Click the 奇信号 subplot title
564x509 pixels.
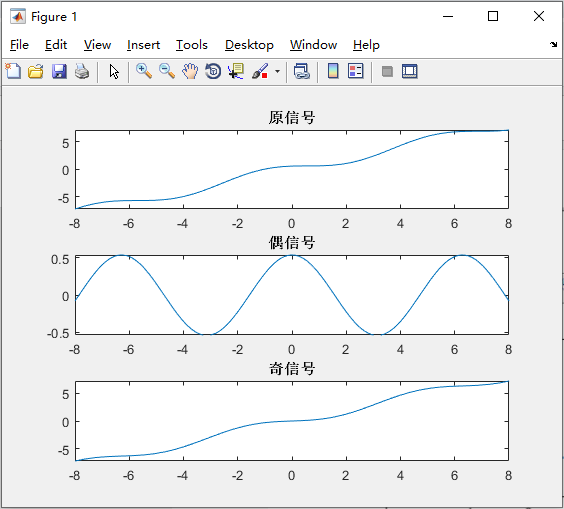292,369
